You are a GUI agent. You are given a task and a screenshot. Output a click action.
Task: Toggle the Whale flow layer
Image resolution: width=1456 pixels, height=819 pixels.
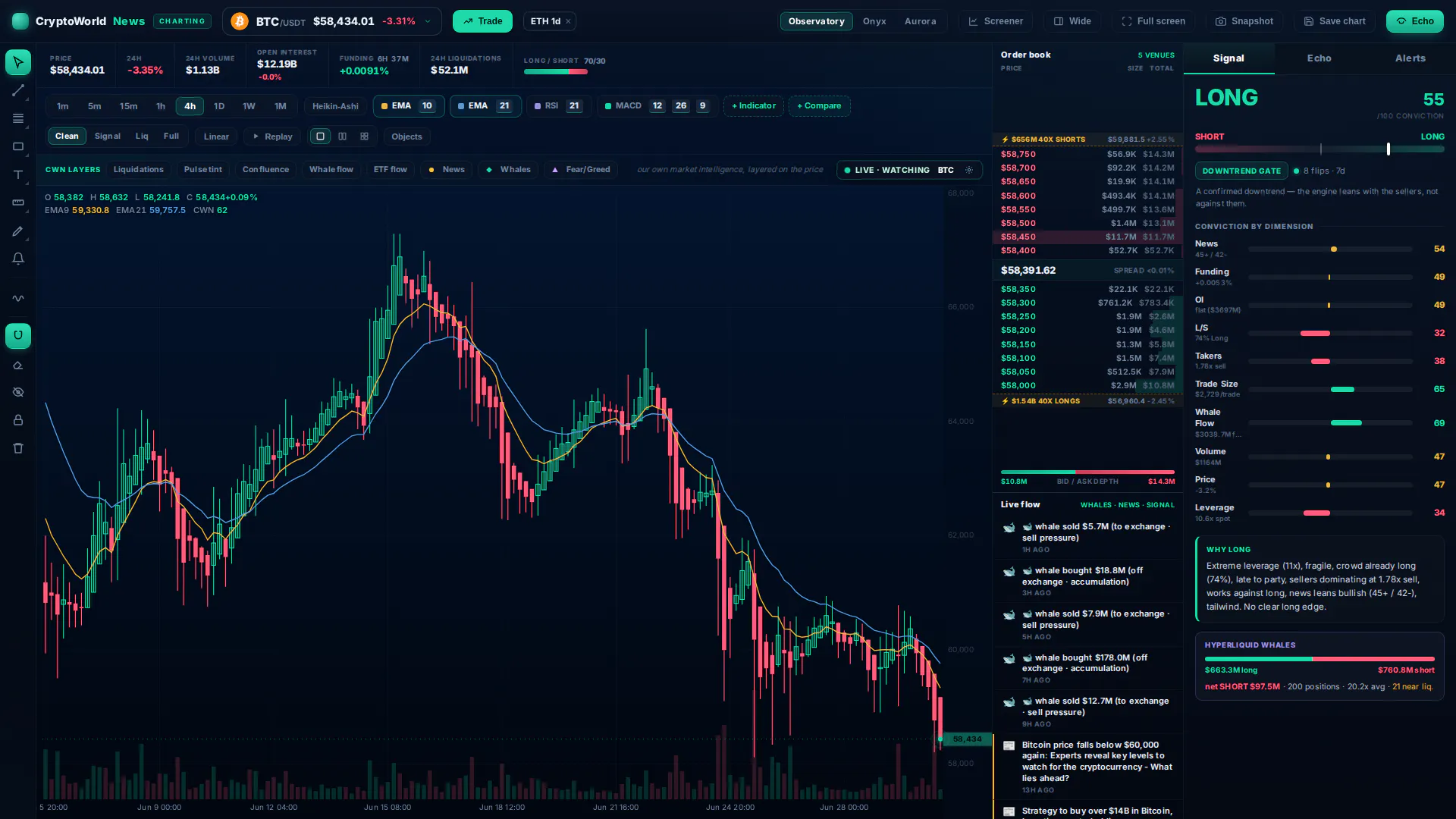(331, 170)
